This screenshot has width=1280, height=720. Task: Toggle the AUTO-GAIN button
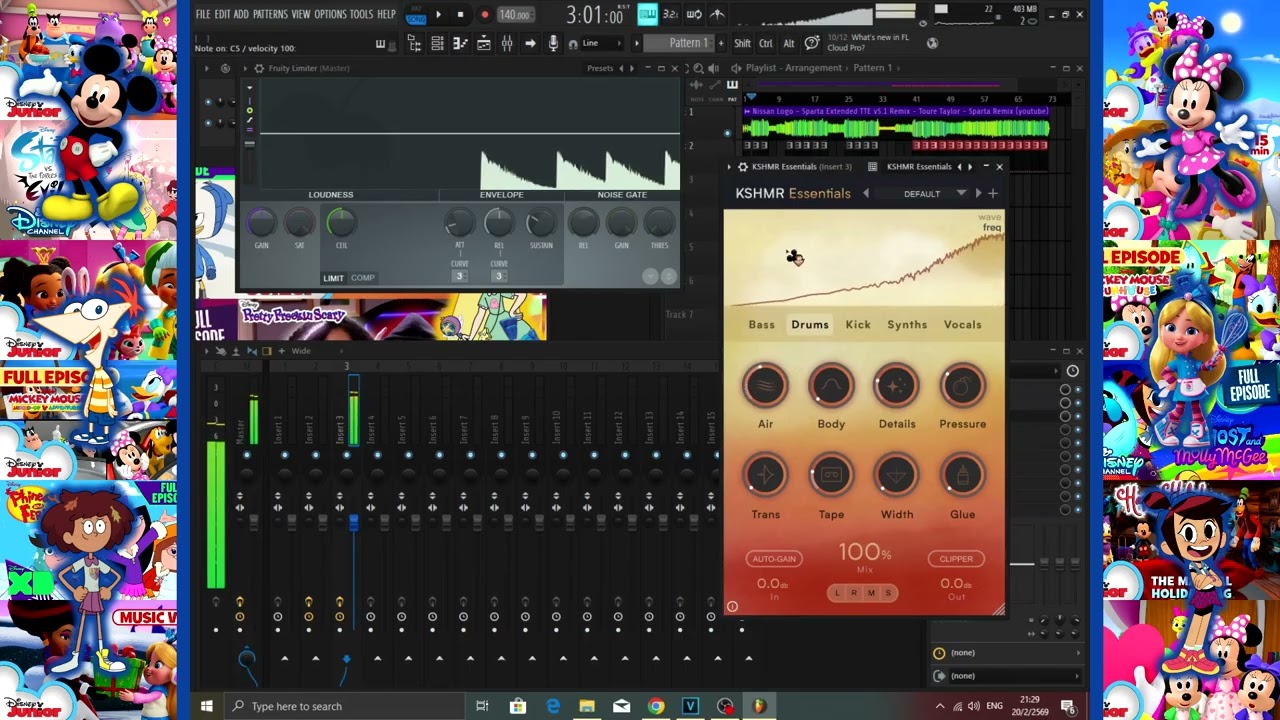[x=774, y=559]
